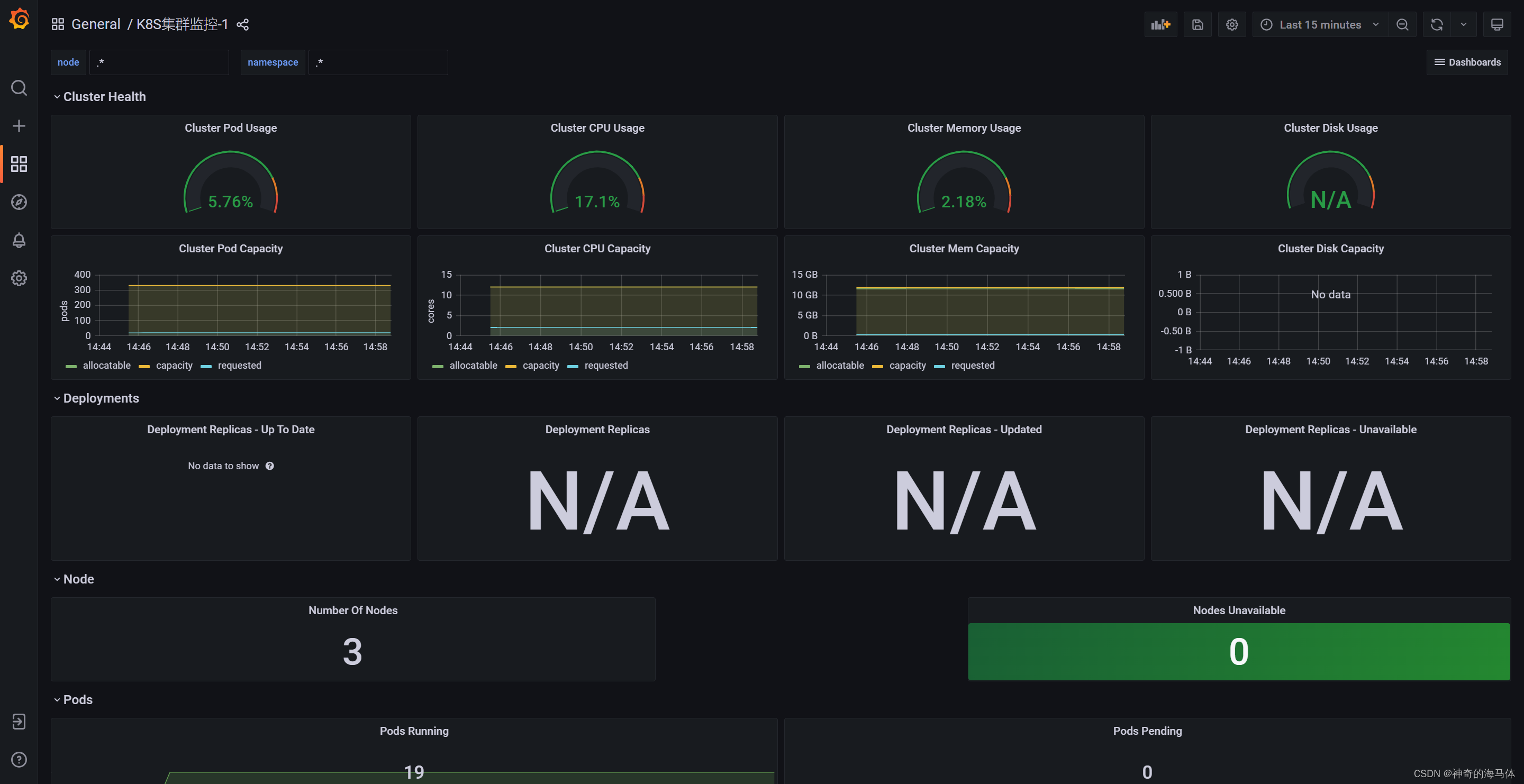Image resolution: width=1524 pixels, height=784 pixels.
Task: Click the dashboard grid icon beside General
Action: (x=57, y=24)
